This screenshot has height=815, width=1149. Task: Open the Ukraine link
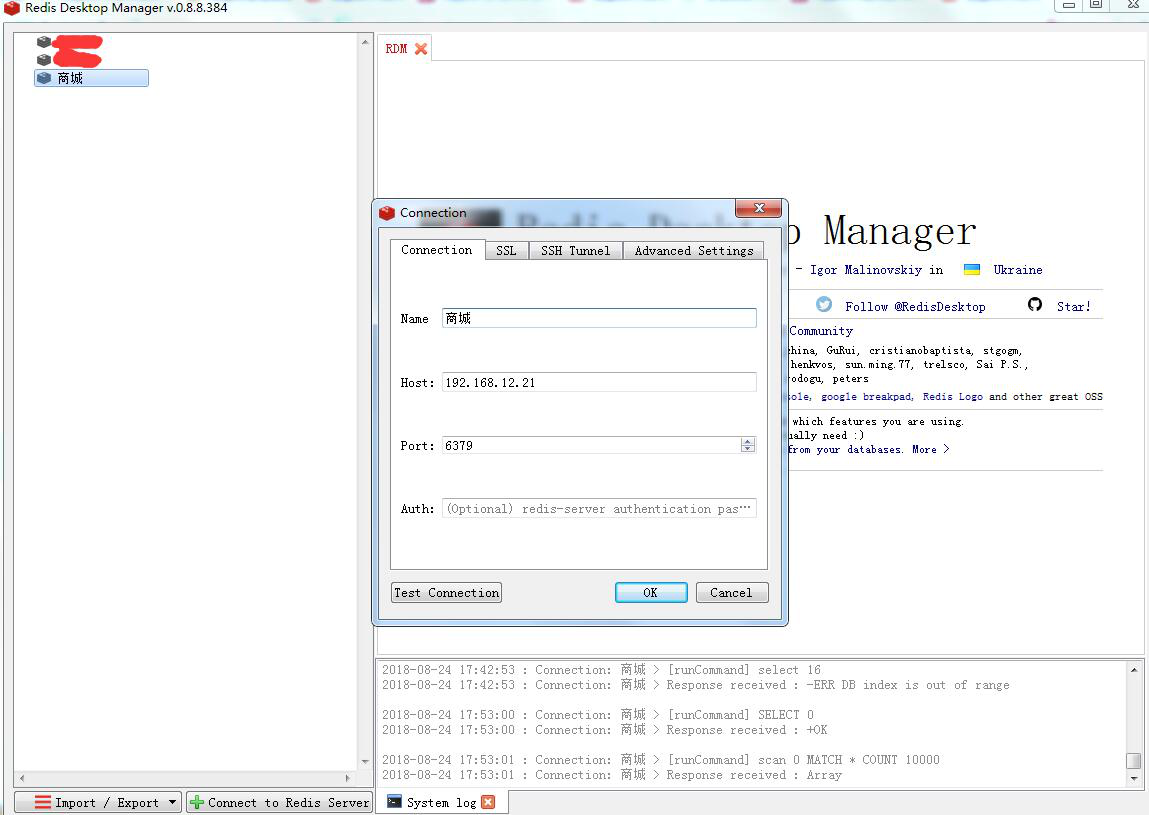click(x=1018, y=270)
